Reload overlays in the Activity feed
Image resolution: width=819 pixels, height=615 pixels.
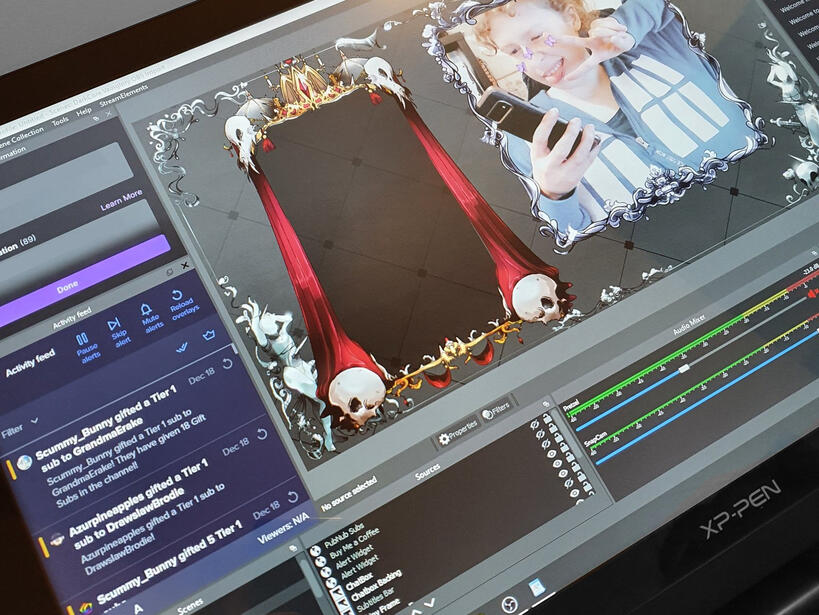pyautogui.click(x=179, y=298)
